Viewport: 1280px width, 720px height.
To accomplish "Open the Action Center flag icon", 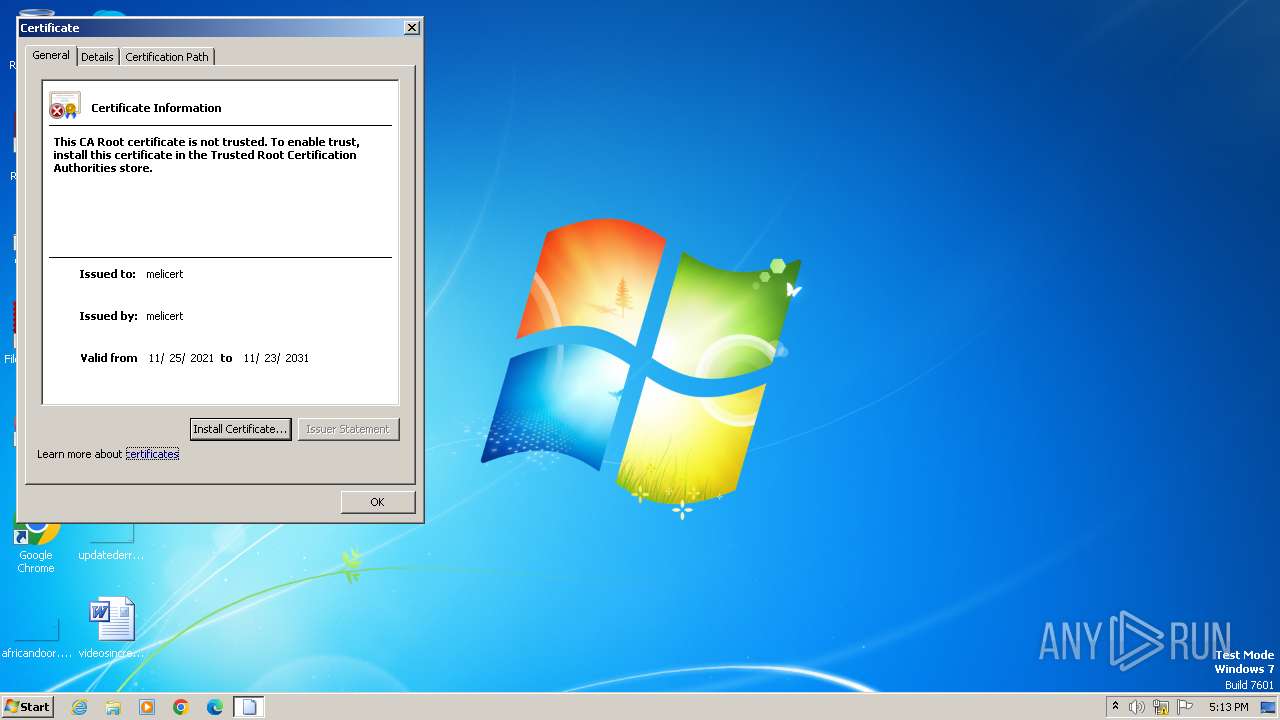I will (1185, 707).
